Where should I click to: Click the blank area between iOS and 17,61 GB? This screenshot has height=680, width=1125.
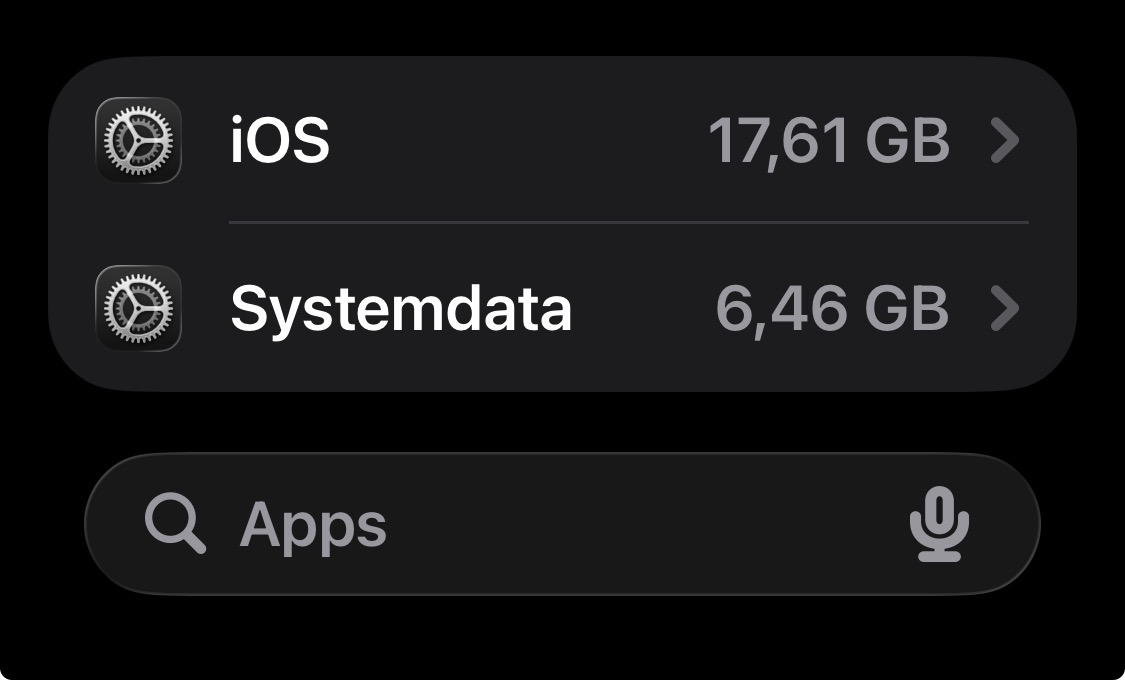[517, 141]
